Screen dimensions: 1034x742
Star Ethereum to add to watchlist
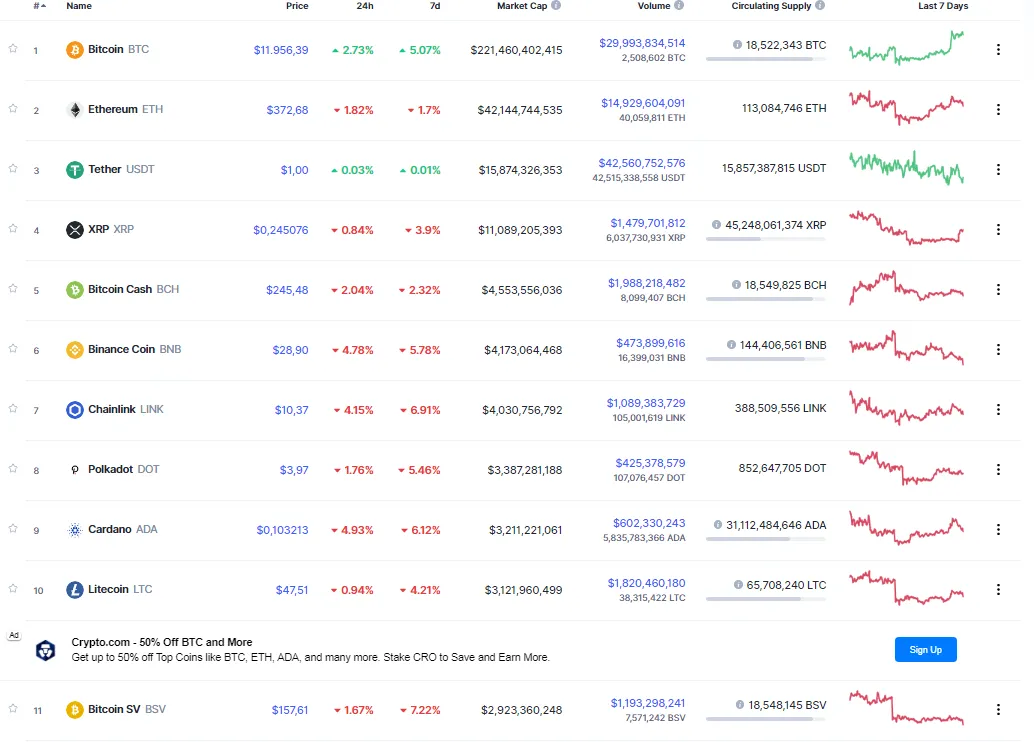point(13,108)
